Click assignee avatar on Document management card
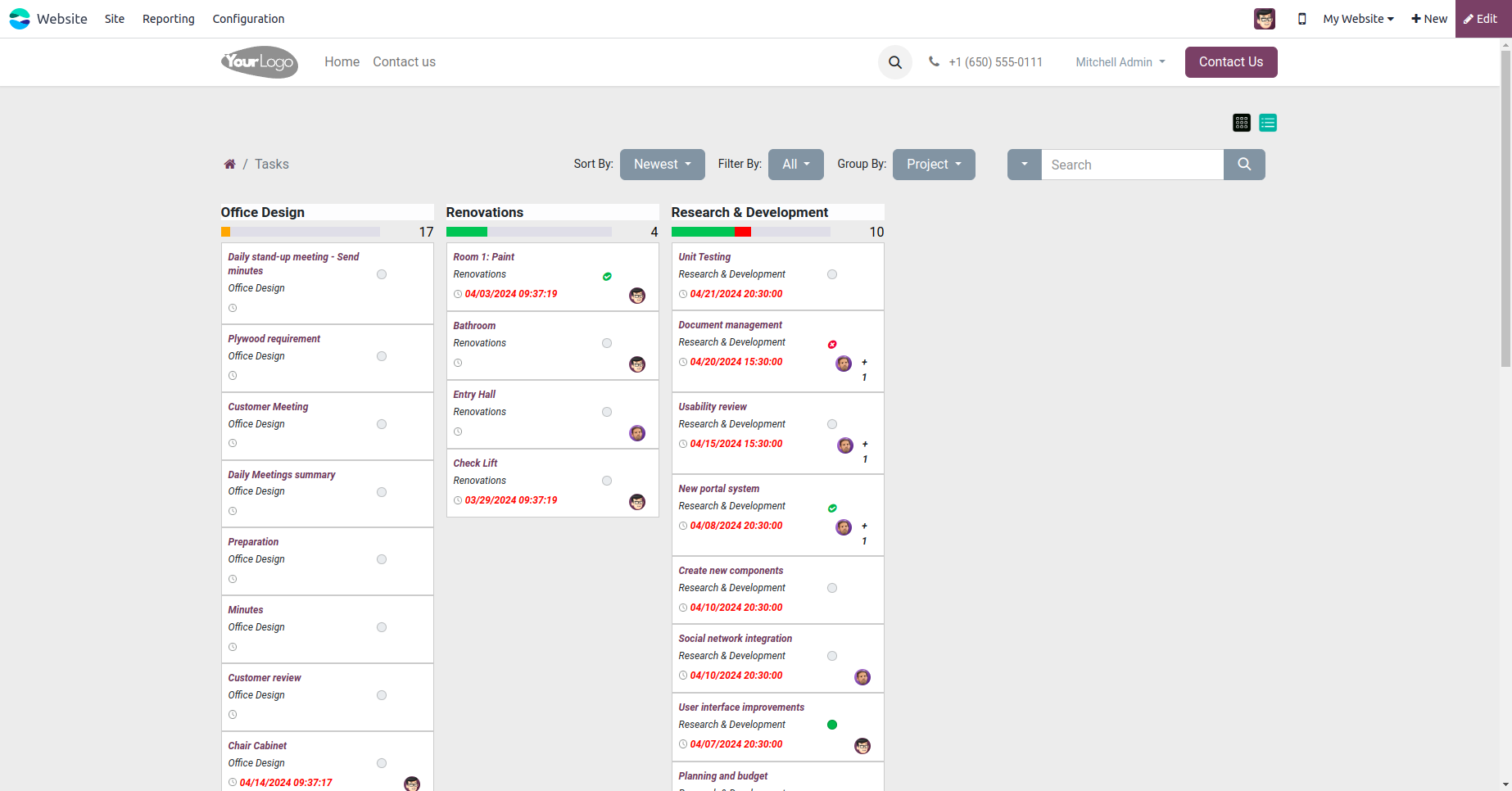The width and height of the screenshot is (1512, 791). (x=844, y=364)
